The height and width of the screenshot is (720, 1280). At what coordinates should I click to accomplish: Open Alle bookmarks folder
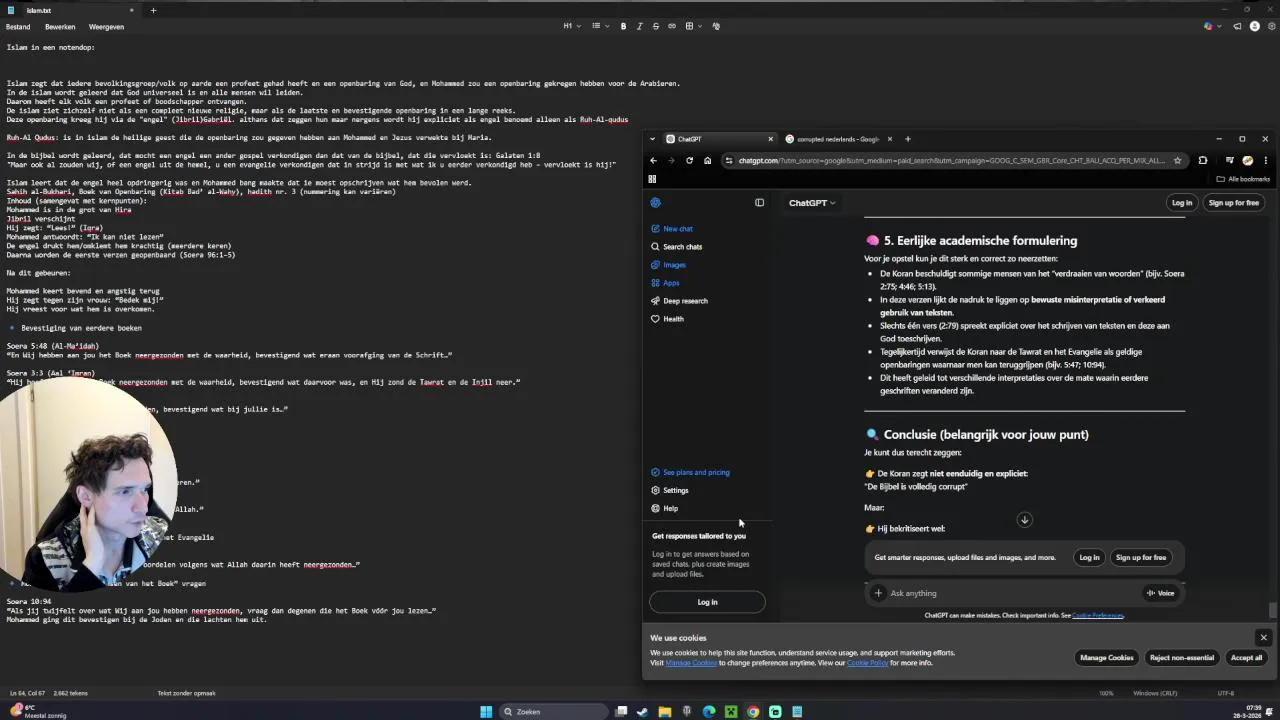(1243, 179)
